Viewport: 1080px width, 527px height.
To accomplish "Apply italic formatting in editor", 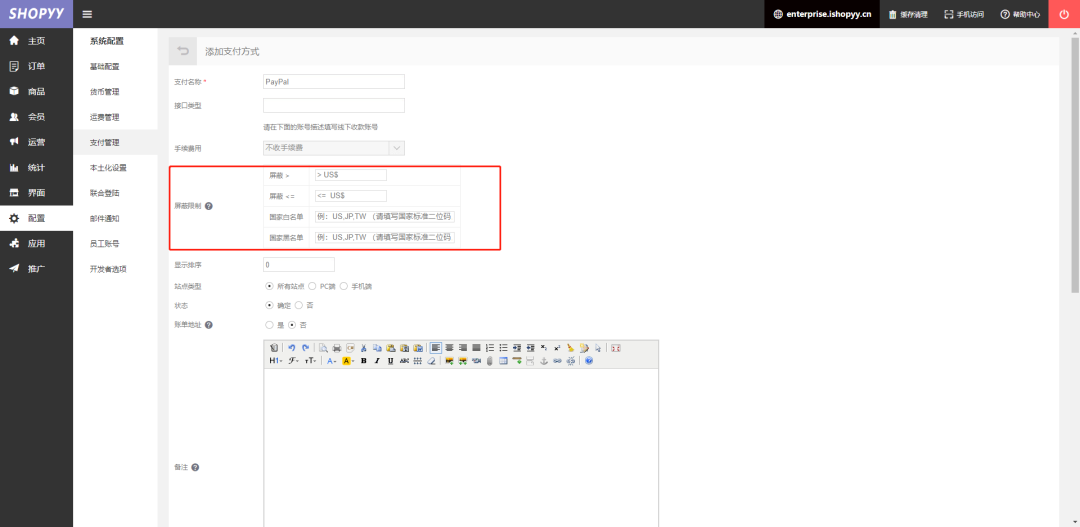I will point(377,360).
